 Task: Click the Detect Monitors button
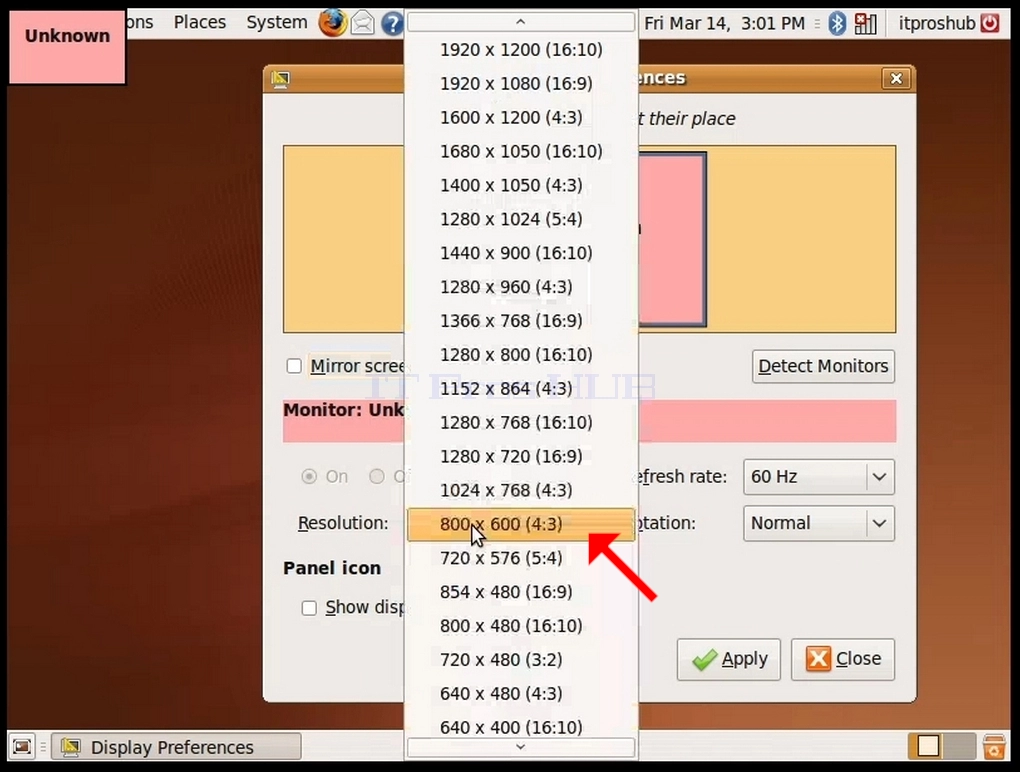824,366
